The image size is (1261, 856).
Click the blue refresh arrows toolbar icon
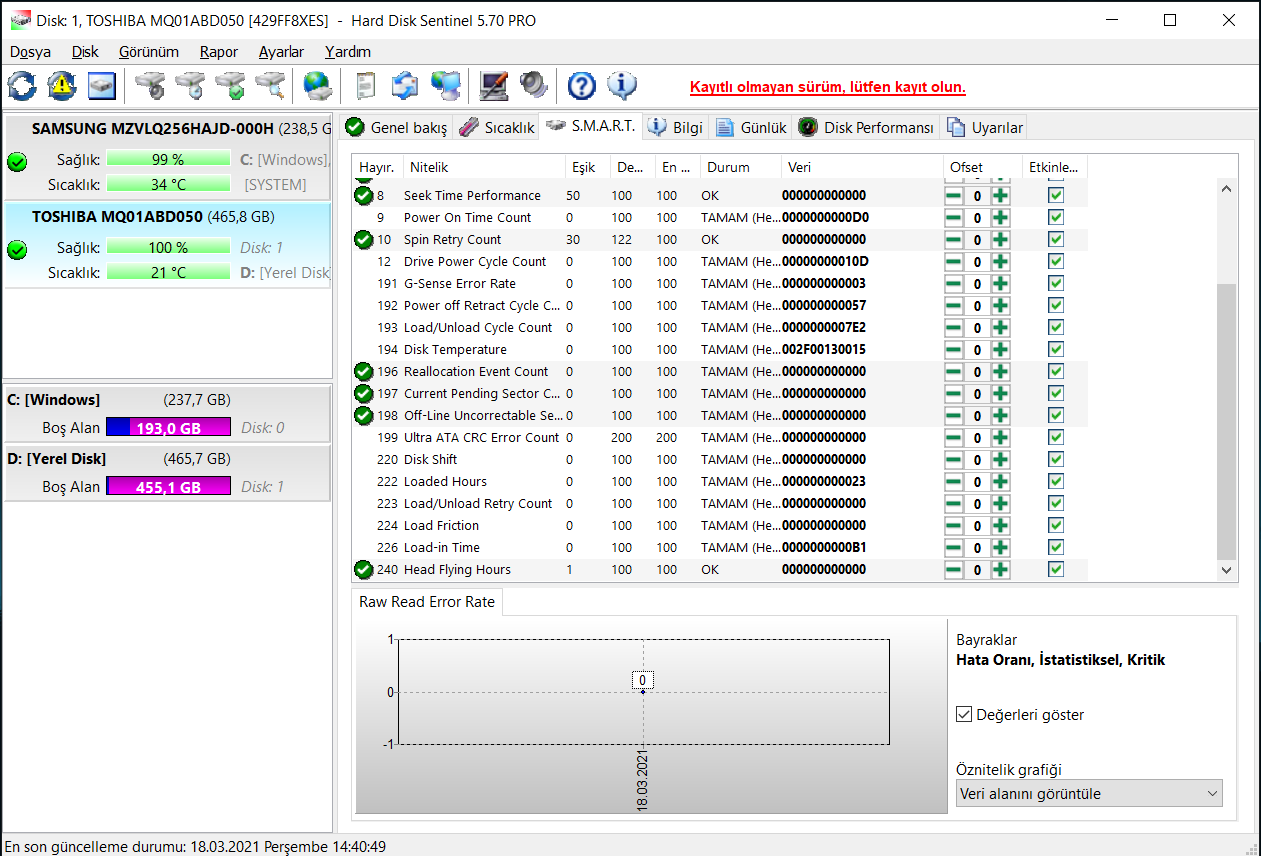click(22, 86)
